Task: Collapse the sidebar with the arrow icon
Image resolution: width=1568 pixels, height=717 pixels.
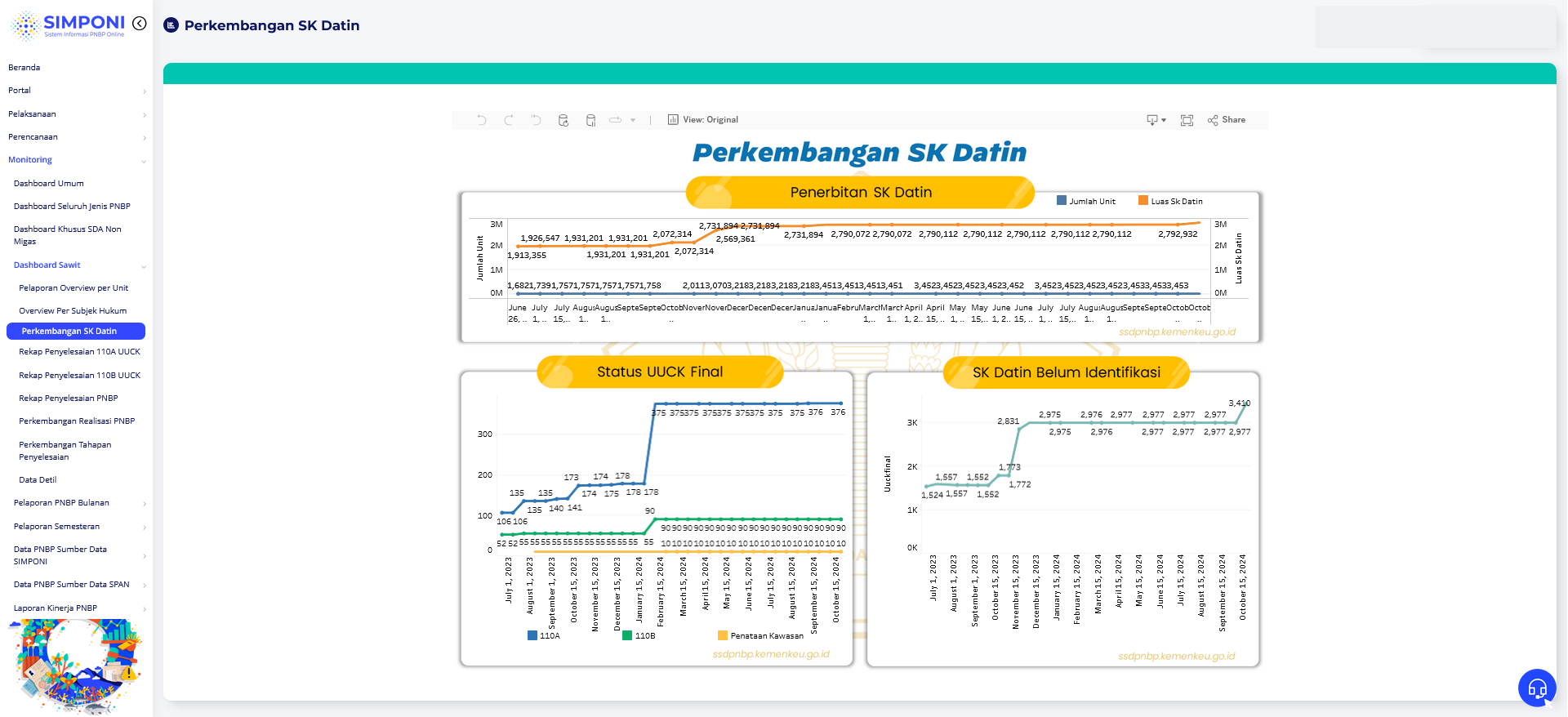Action: point(140,24)
